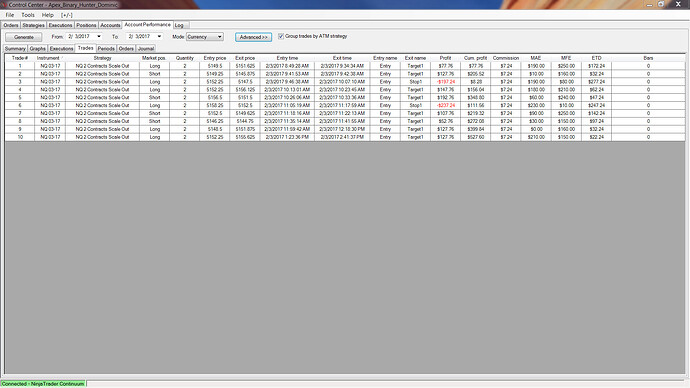The height and width of the screenshot is (388, 690).
Task: Sort by Trade-# column header
Action: click(20, 58)
